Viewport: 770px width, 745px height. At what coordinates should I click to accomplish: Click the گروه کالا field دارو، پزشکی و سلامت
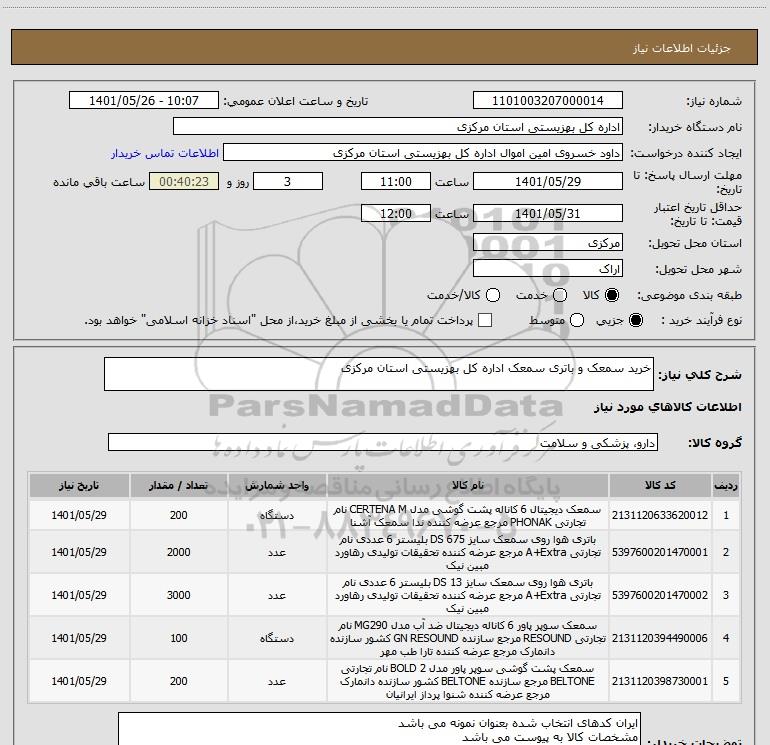pos(383,442)
